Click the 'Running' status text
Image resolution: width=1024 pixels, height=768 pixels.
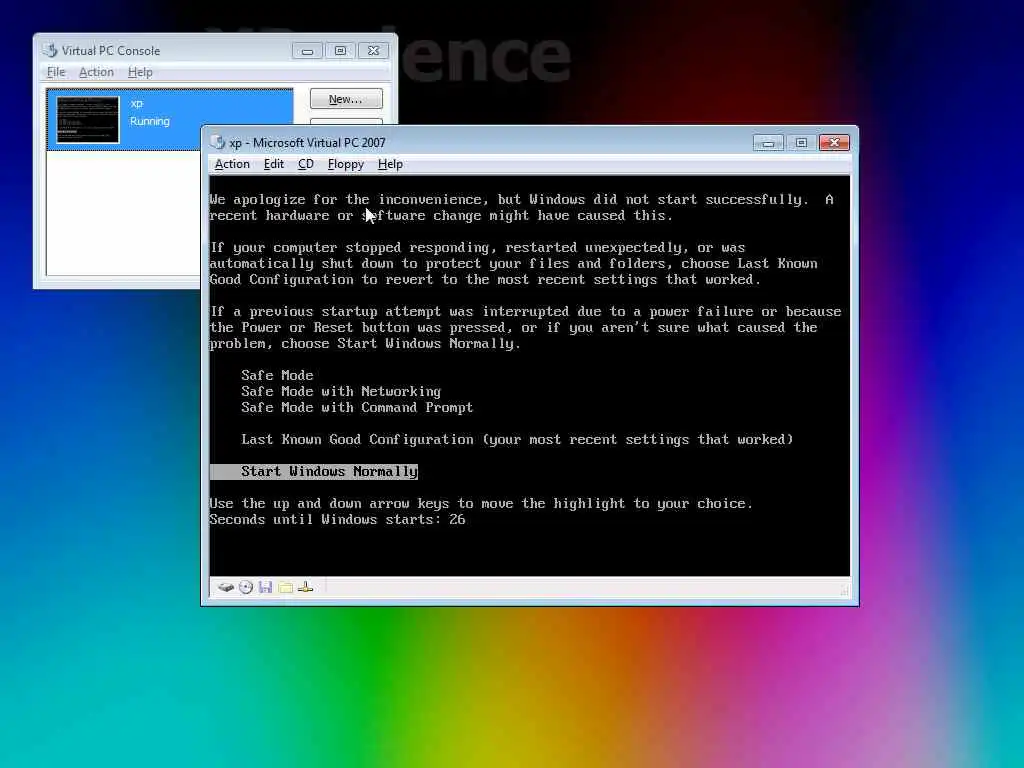pos(150,121)
